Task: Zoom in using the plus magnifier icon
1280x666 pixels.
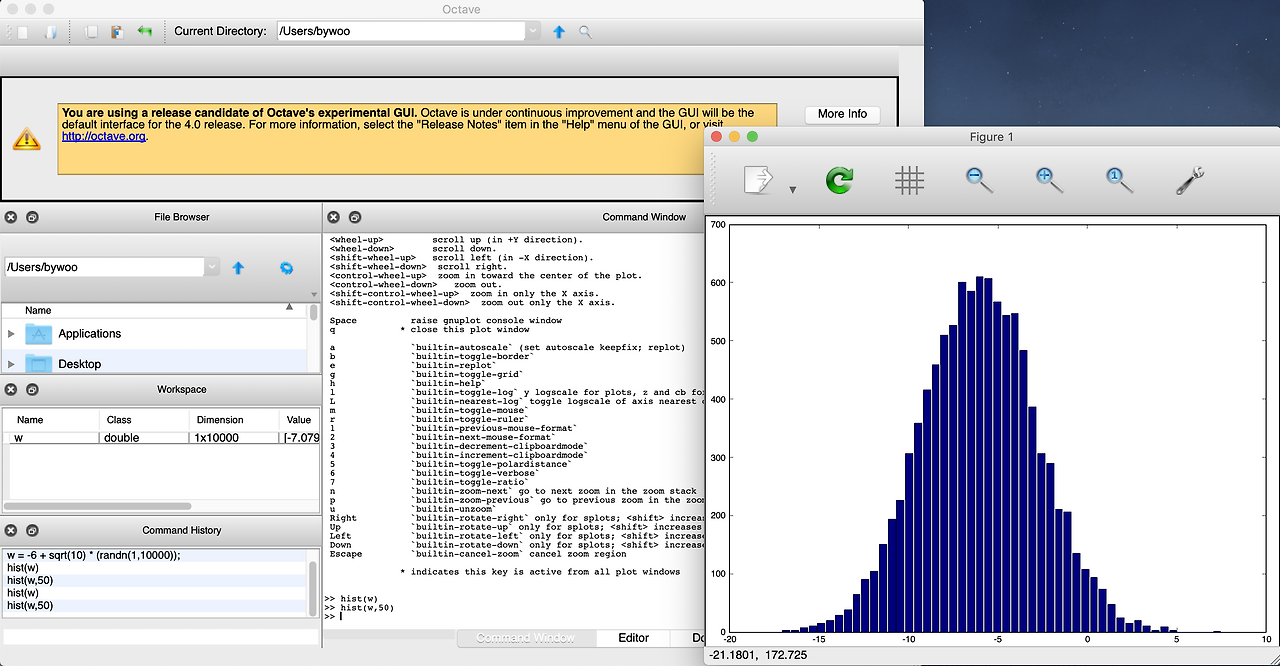Action: (1049, 180)
